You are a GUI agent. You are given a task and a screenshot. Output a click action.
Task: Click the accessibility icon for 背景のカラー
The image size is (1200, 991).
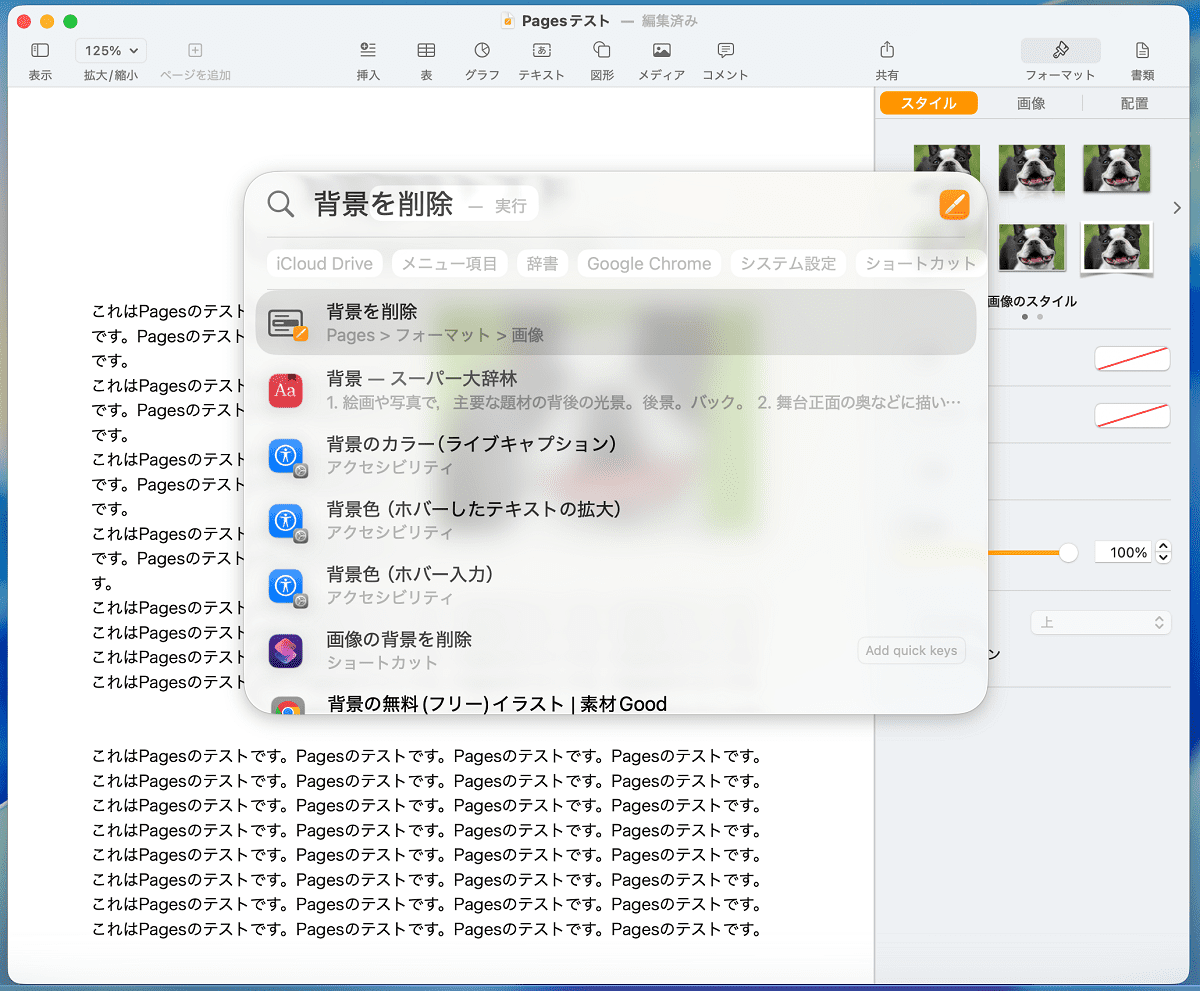(x=286, y=456)
